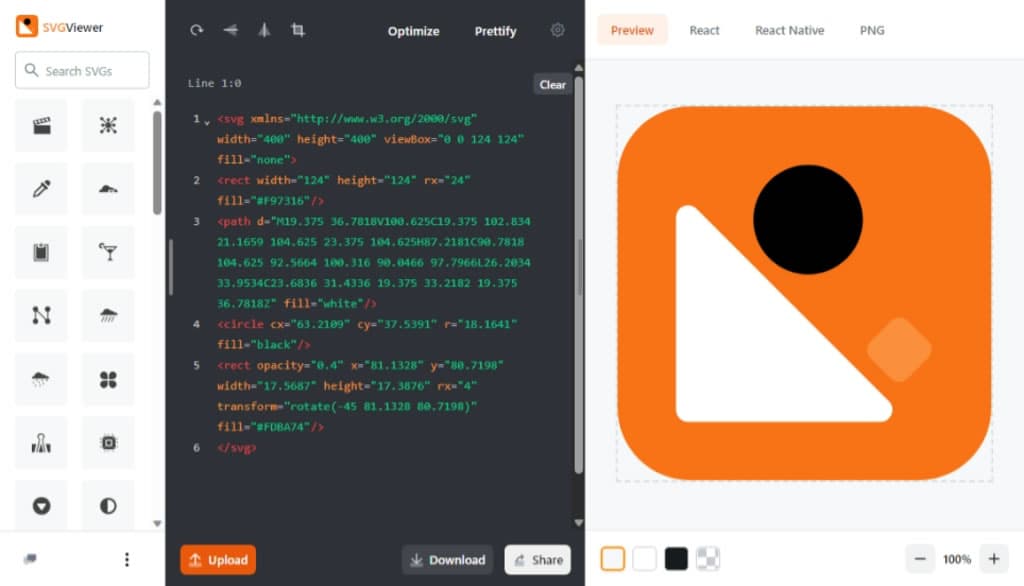1024x586 pixels.
Task: Click code line number 3
Action: pos(196,221)
